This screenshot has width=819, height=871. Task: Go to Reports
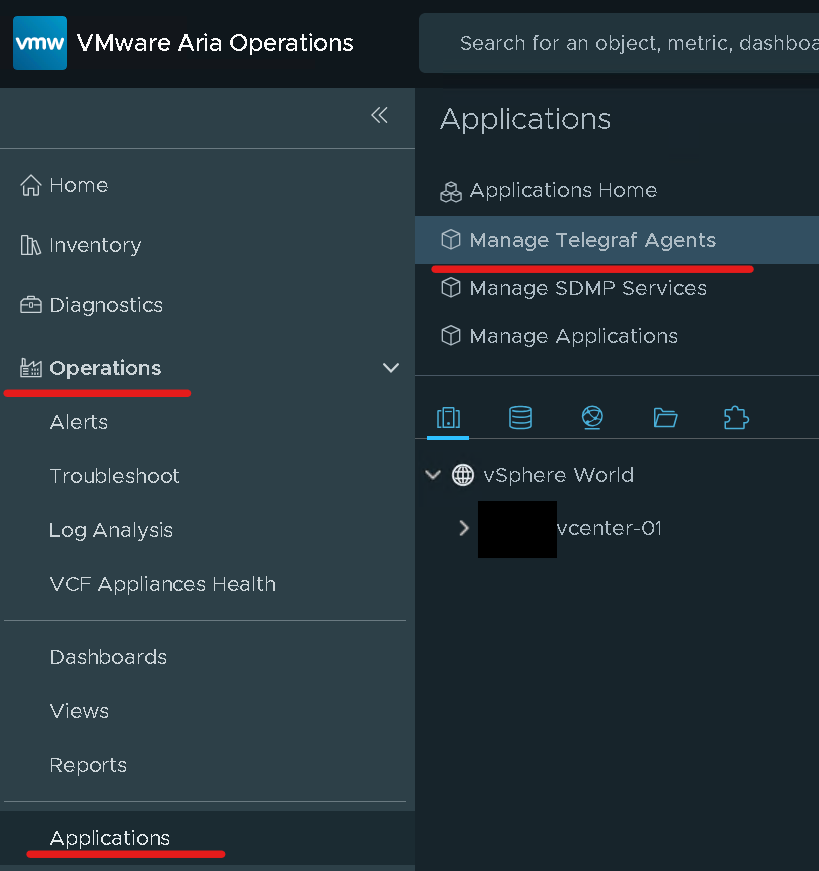click(88, 765)
